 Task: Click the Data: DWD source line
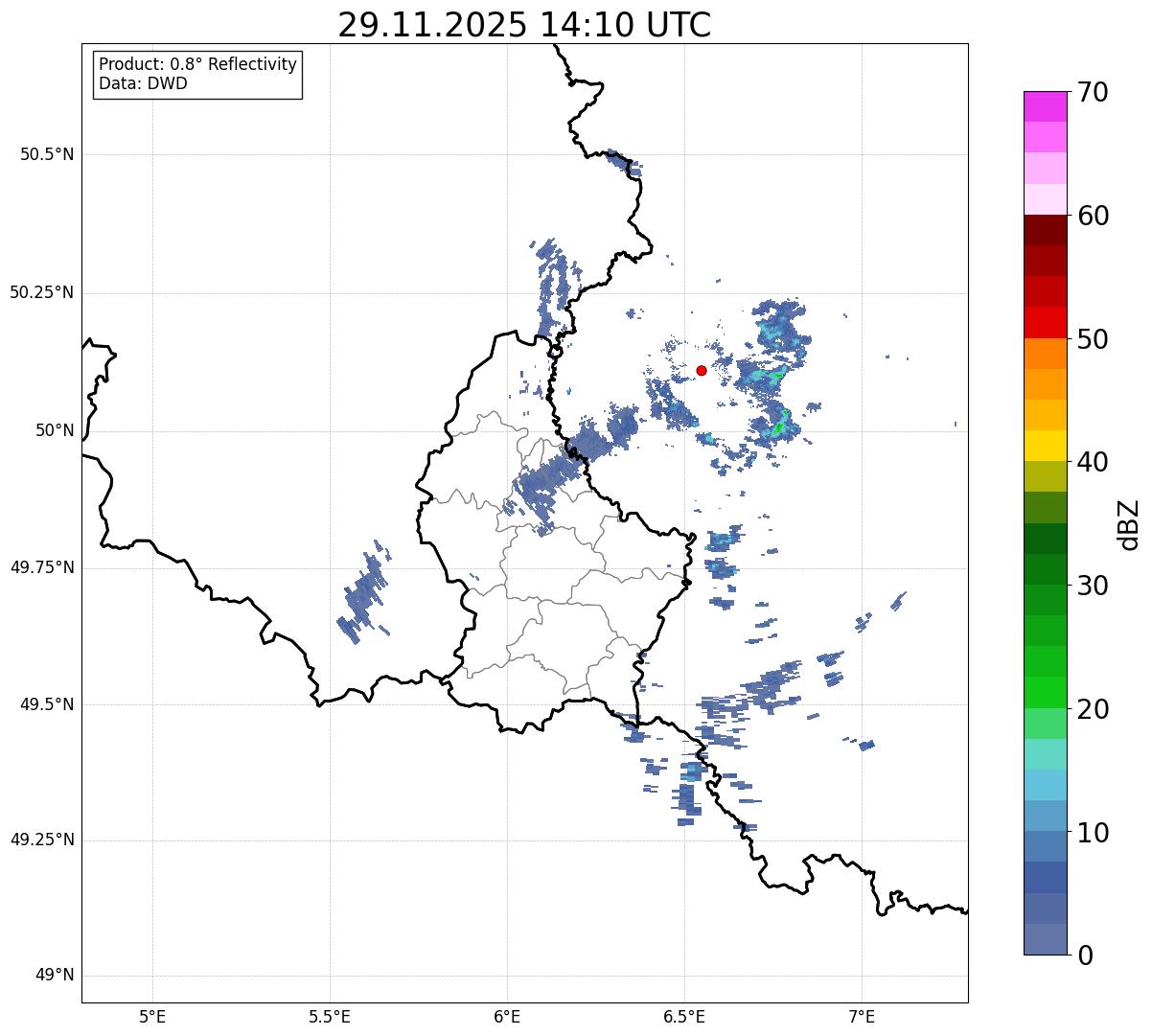tap(143, 83)
